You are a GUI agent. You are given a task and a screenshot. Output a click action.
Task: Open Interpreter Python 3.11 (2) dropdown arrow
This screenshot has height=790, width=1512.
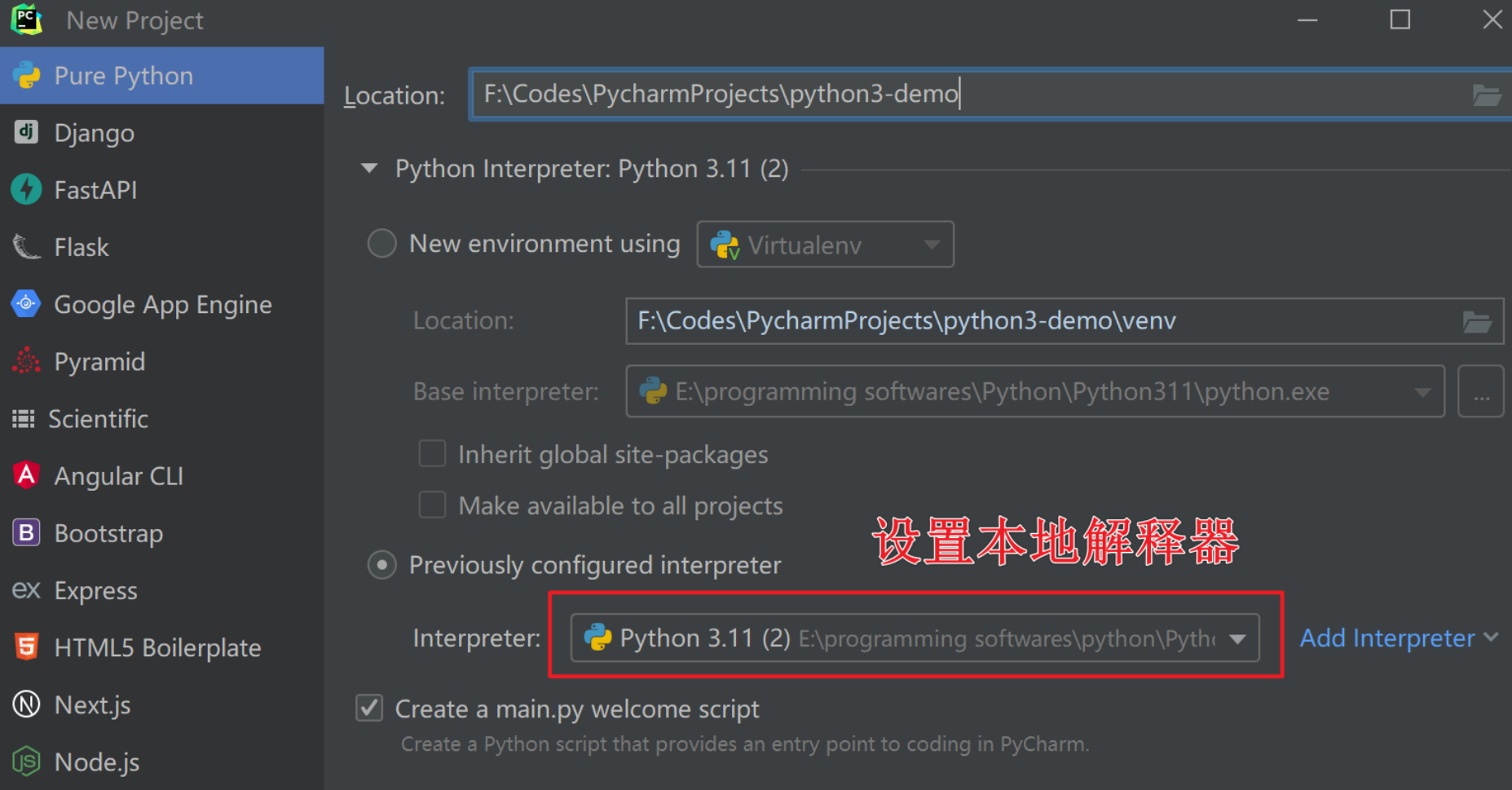pos(1237,638)
